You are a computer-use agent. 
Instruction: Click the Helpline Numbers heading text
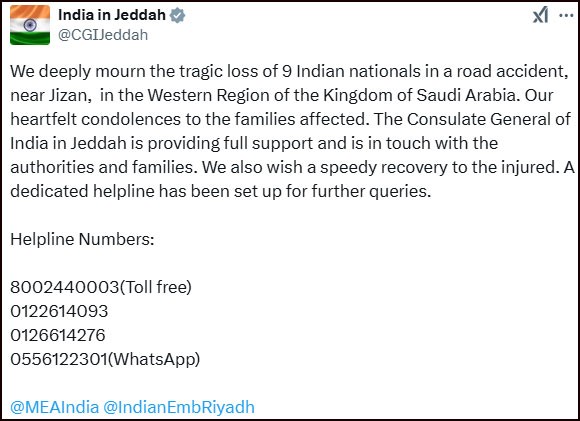point(82,239)
